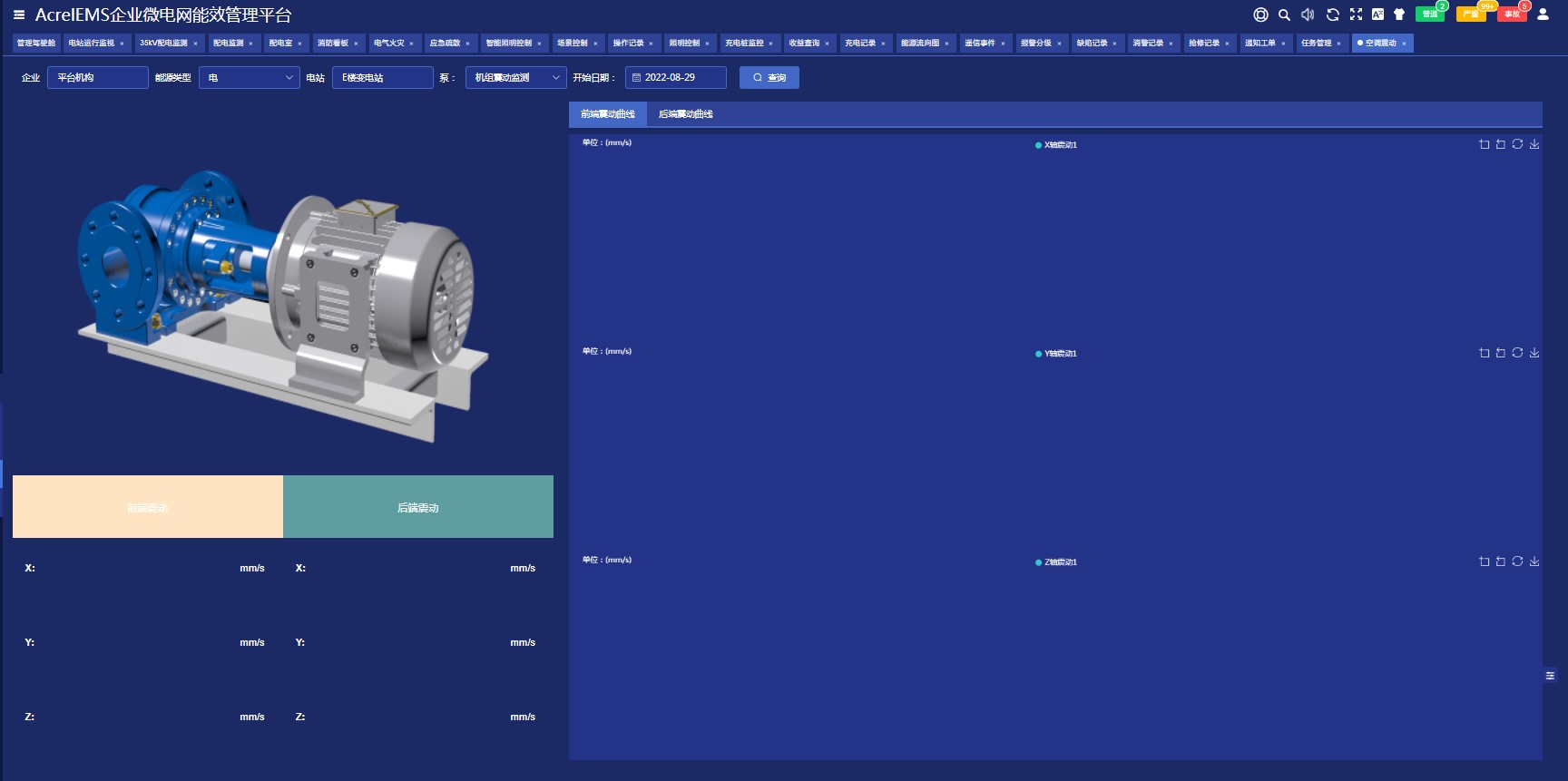Open the 泵 dropdown showing 机组震动监测
This screenshot has height=781, width=1568.
coord(516,78)
